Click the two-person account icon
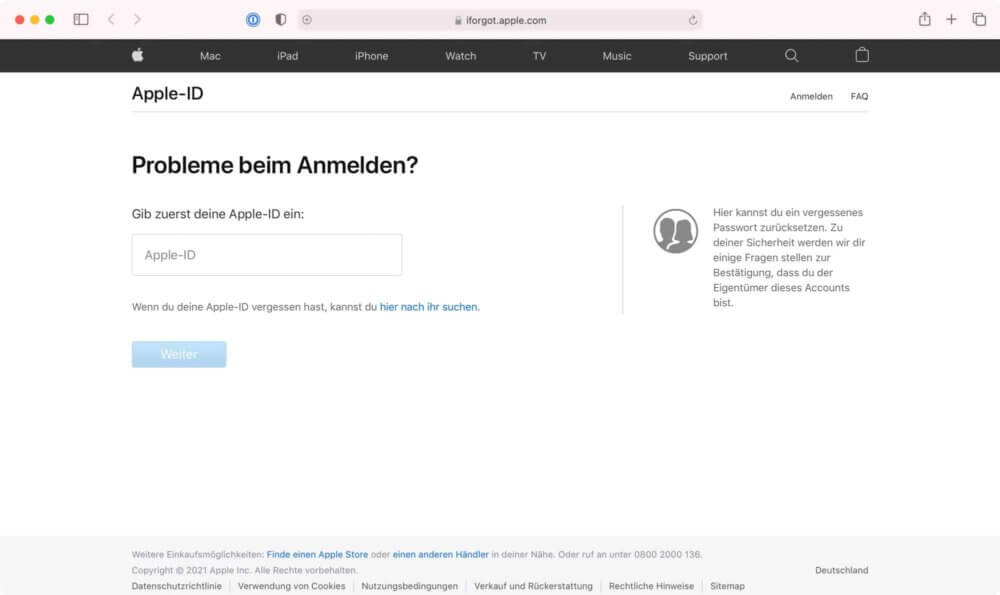The height and width of the screenshot is (595, 1000). 675,231
